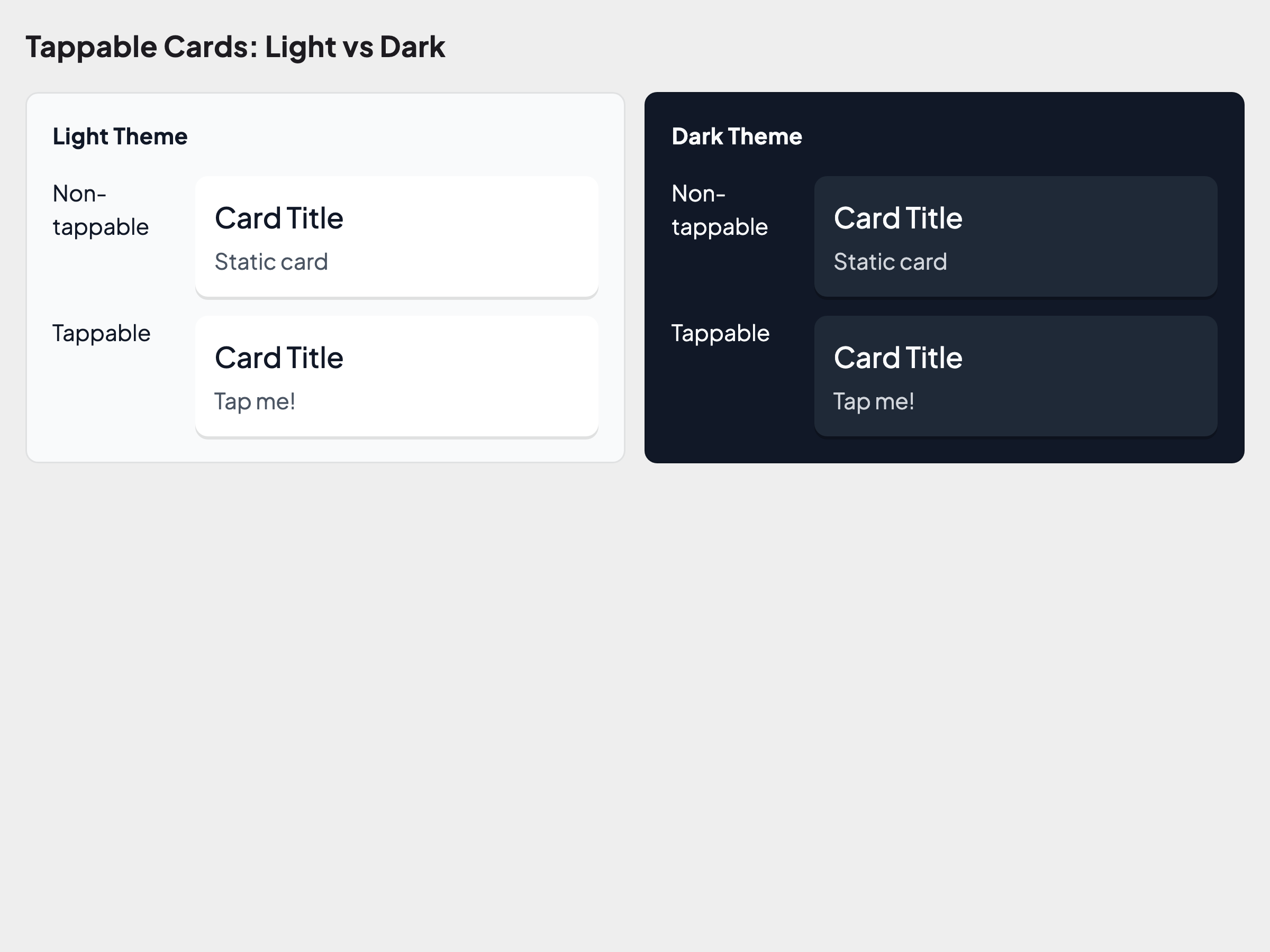Click "Static card" text in dark theme
The width and height of the screenshot is (1270, 952).
click(x=890, y=262)
